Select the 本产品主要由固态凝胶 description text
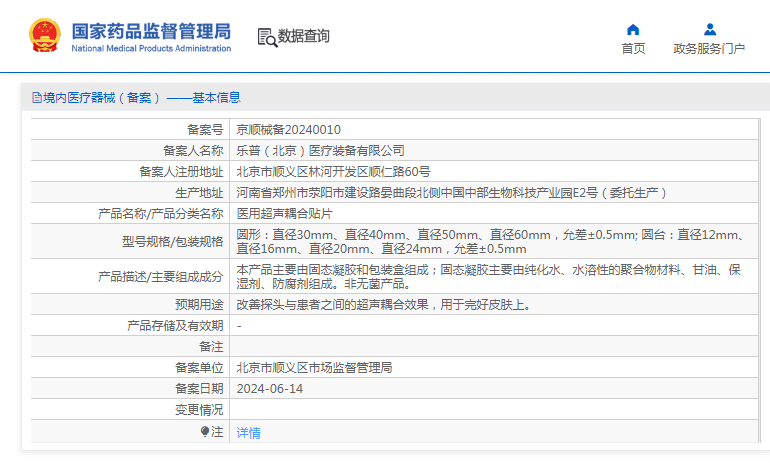The height and width of the screenshot is (463, 770). pos(489,276)
